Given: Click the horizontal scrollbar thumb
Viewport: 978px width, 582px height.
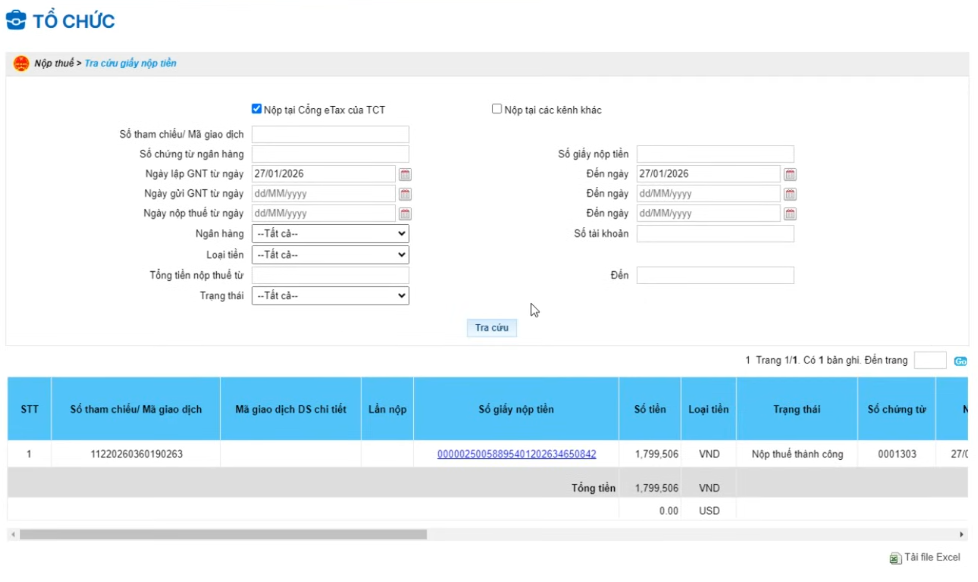Looking at the screenshot, I should coord(223,535).
